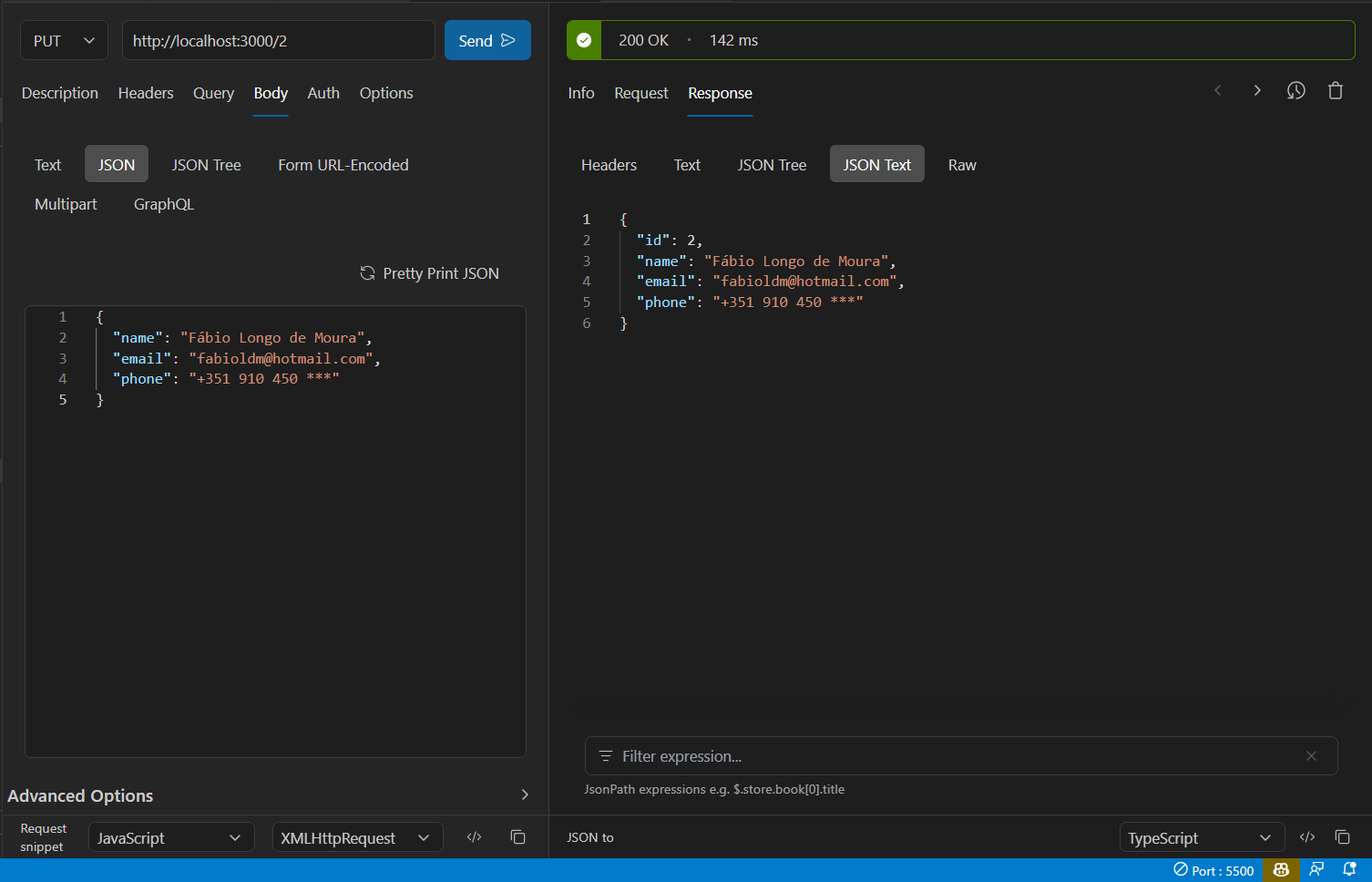
Task: Click the "phone" line in response
Action: tap(749, 302)
